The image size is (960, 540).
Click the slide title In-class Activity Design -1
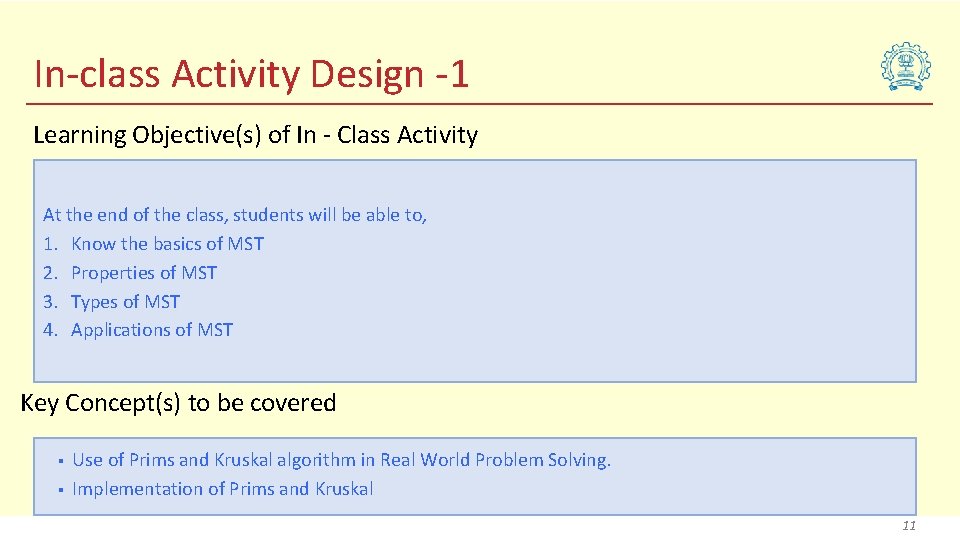(x=251, y=74)
